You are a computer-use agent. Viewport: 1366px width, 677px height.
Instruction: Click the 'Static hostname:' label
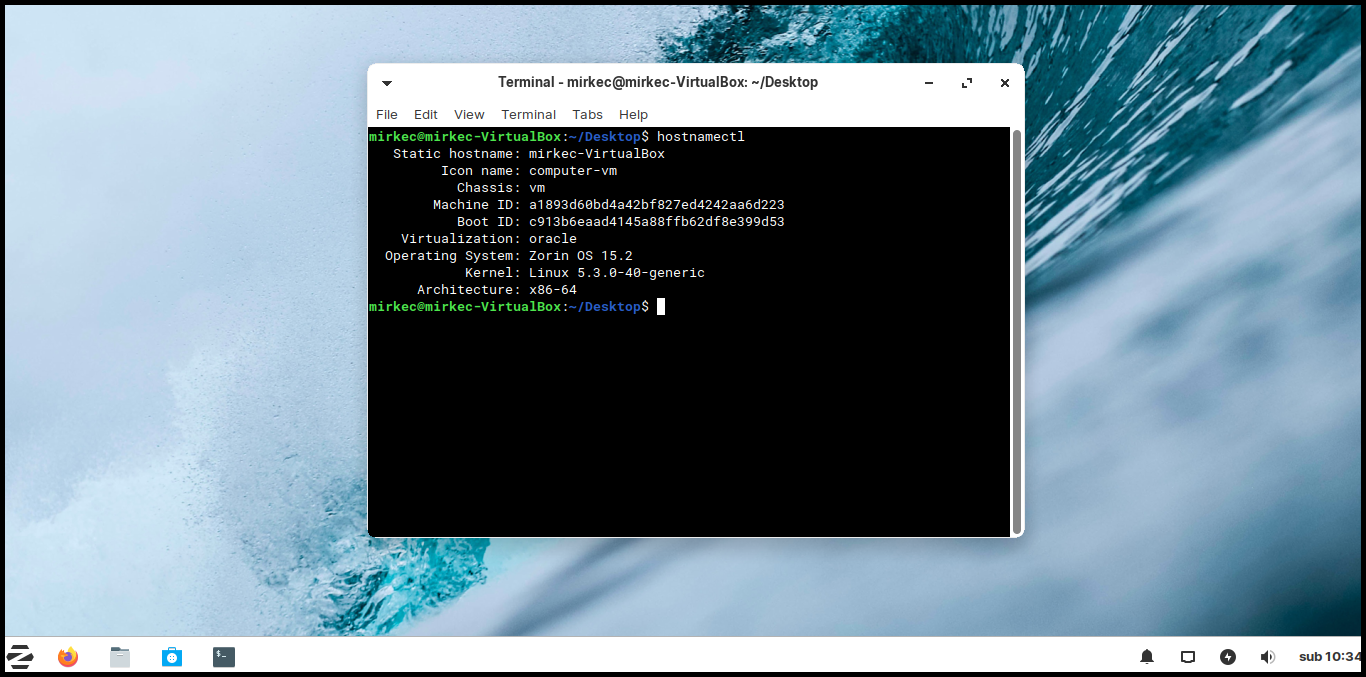457,153
